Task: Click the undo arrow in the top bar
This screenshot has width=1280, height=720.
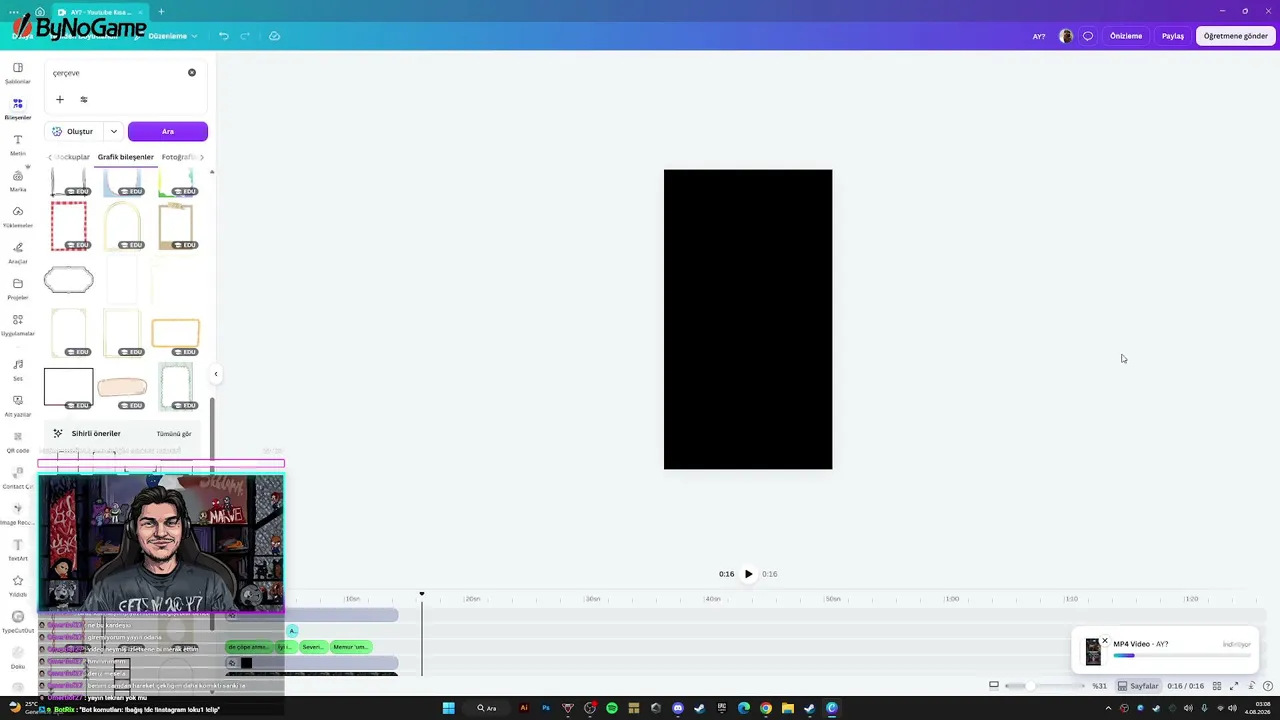Action: pos(224,36)
